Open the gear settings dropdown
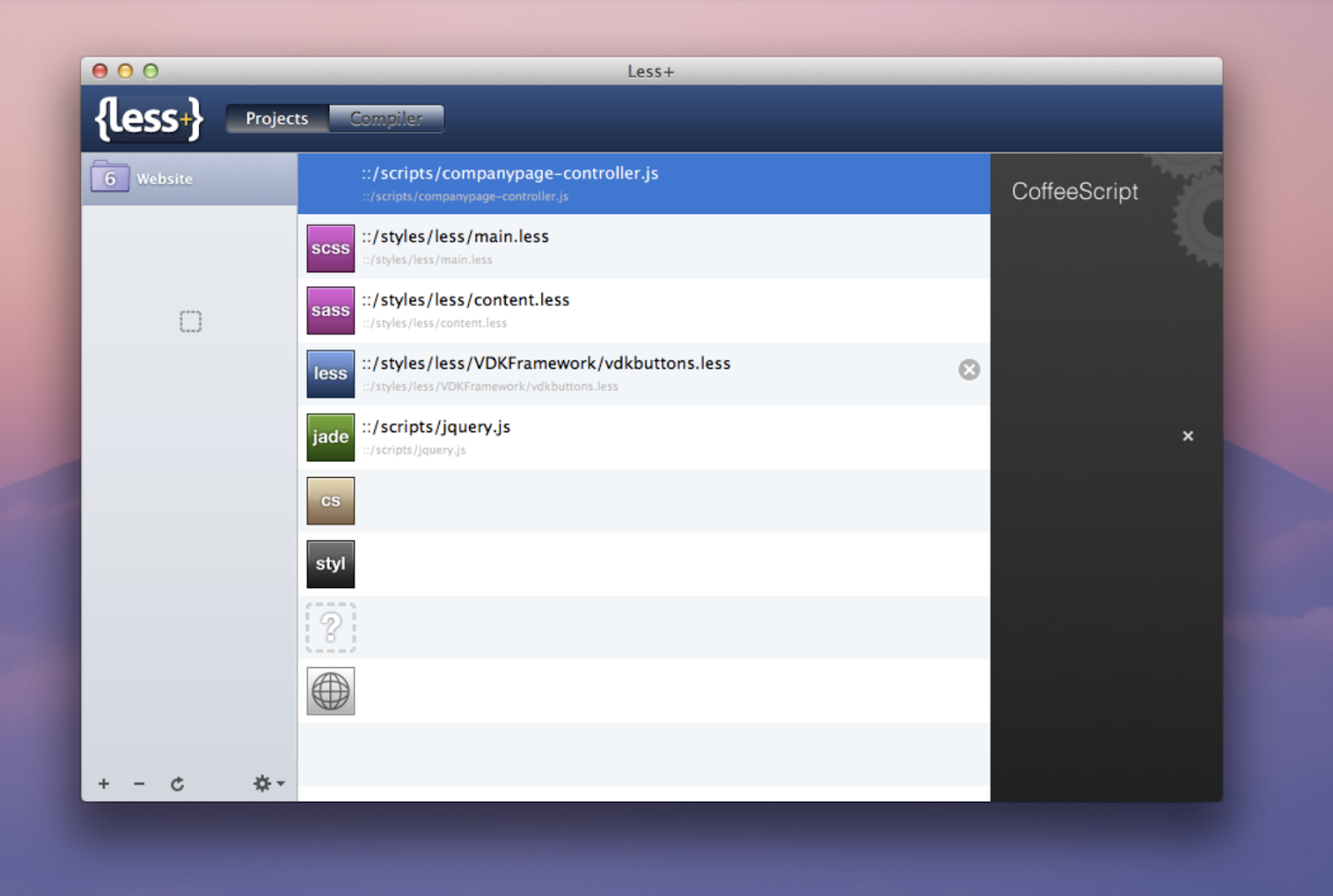This screenshot has height=896, width=1333. [x=268, y=783]
